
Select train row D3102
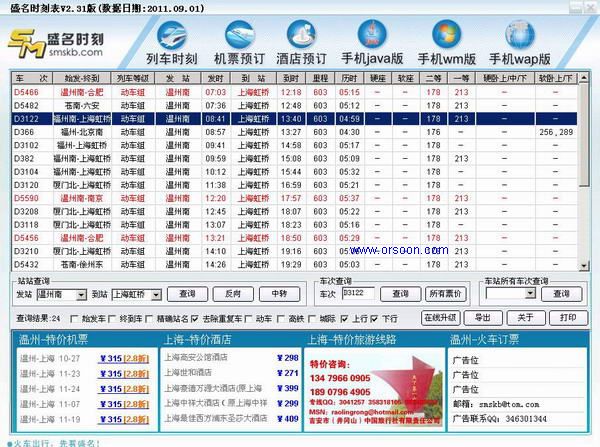(295, 145)
